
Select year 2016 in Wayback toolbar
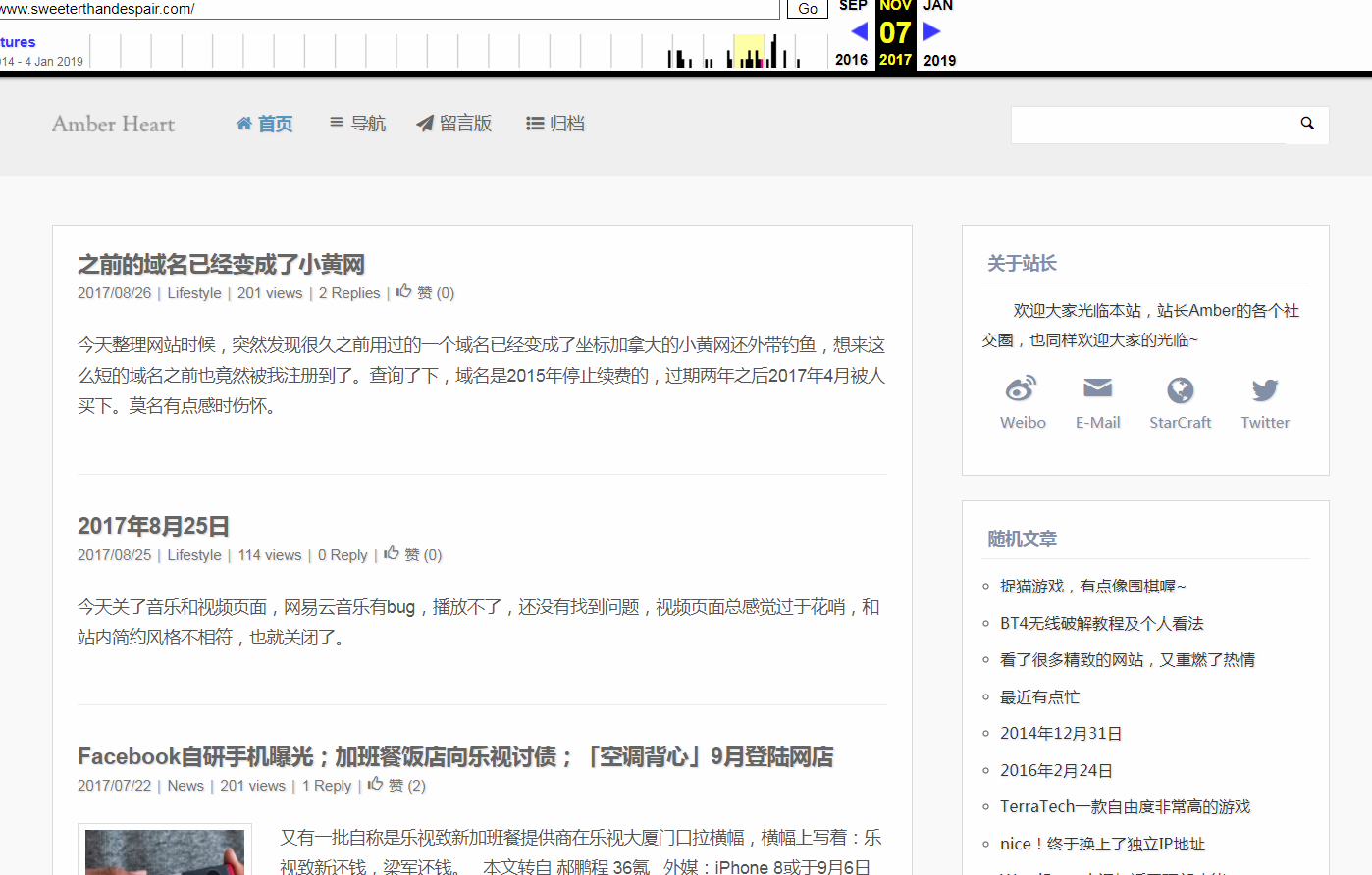click(x=851, y=60)
